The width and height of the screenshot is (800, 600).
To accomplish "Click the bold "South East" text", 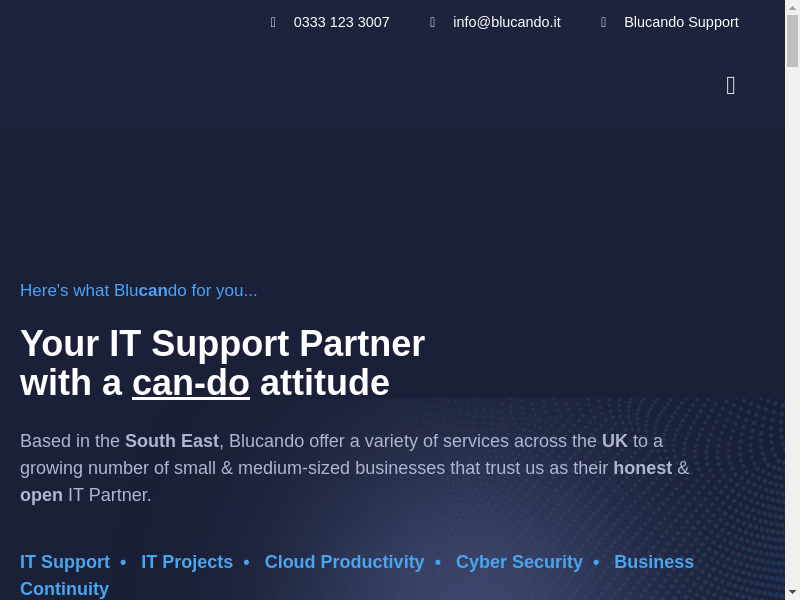I will (x=172, y=441).
